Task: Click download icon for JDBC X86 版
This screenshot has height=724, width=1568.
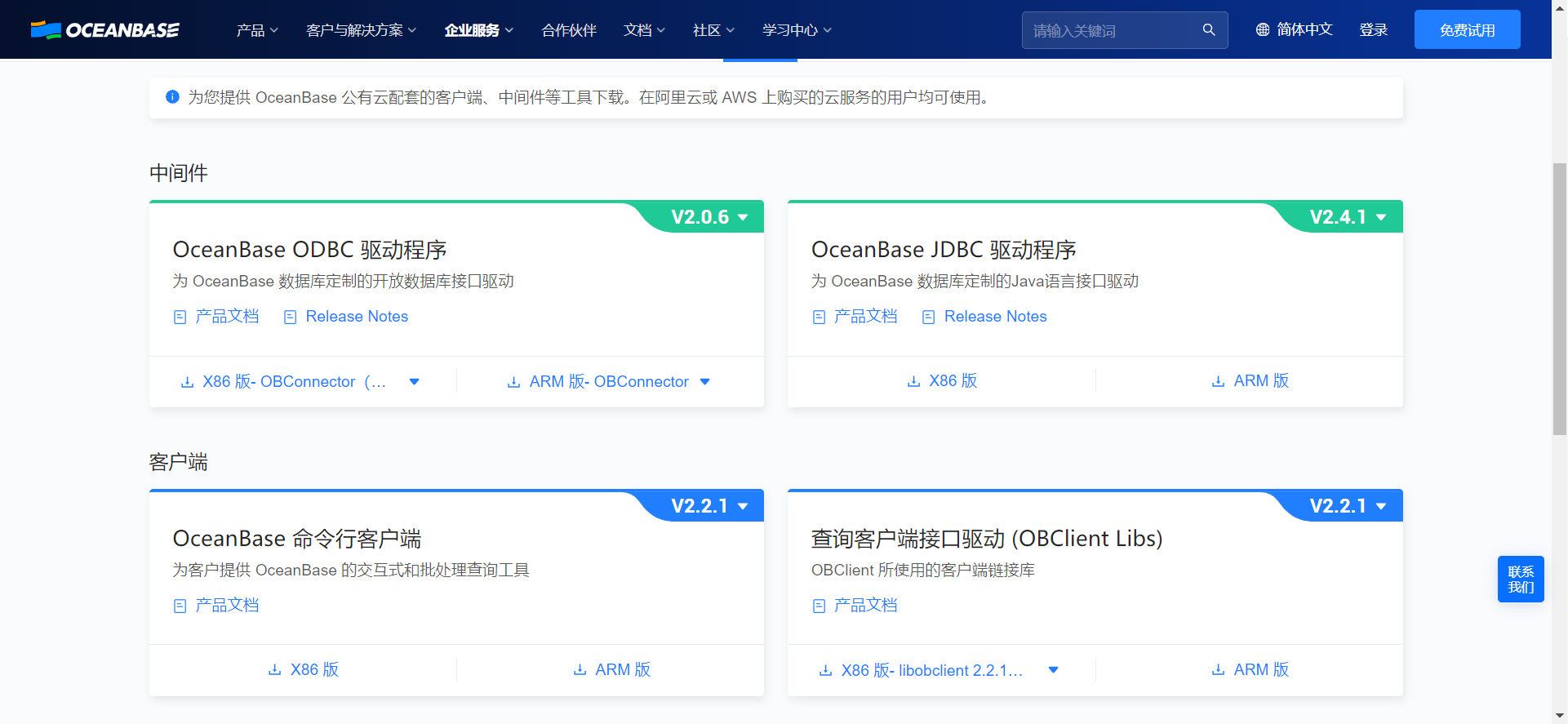Action: click(913, 381)
